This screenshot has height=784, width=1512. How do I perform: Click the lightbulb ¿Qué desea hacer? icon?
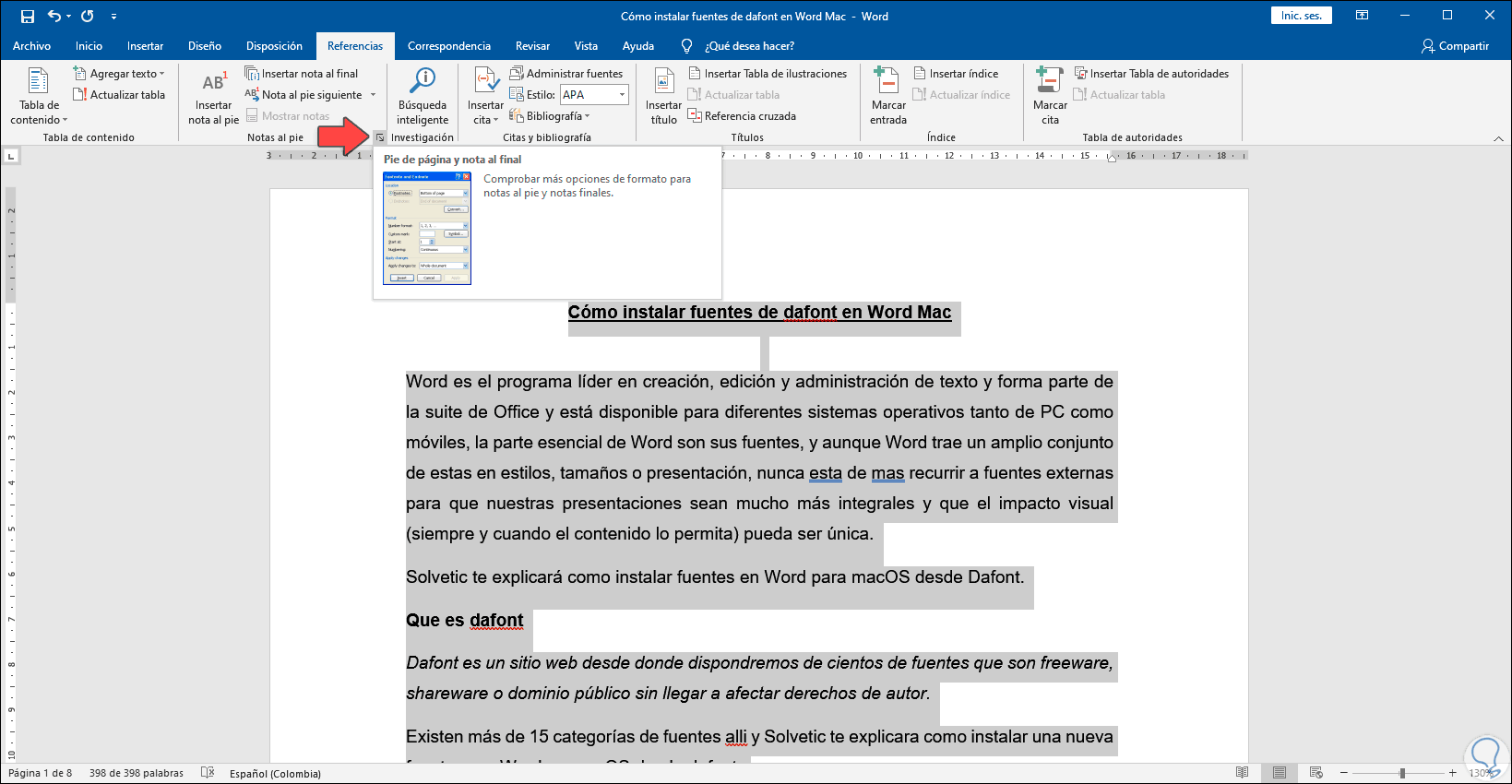click(x=686, y=46)
